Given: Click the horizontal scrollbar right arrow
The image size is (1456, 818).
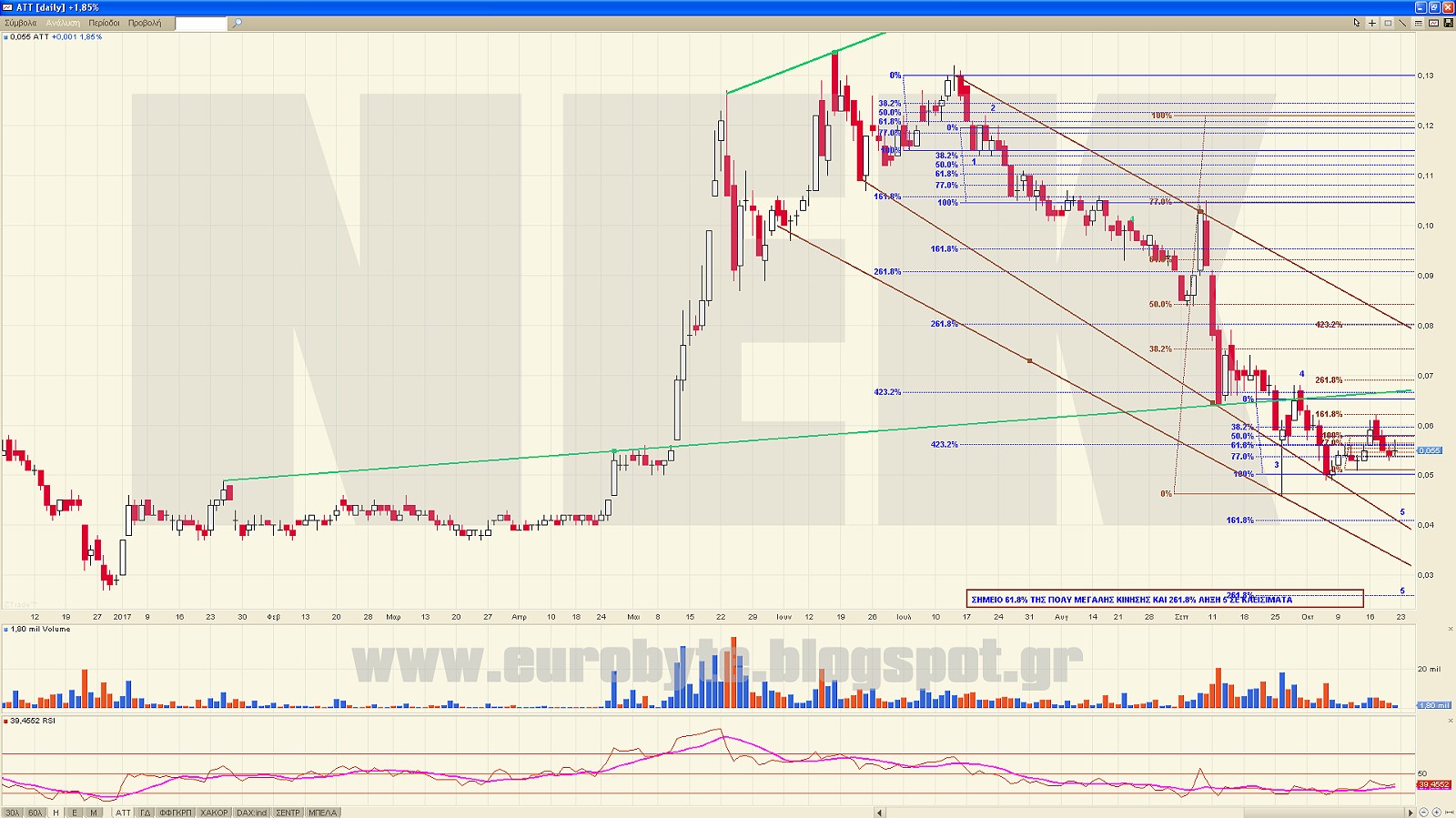Looking at the screenshot, I should [x=1410, y=813].
